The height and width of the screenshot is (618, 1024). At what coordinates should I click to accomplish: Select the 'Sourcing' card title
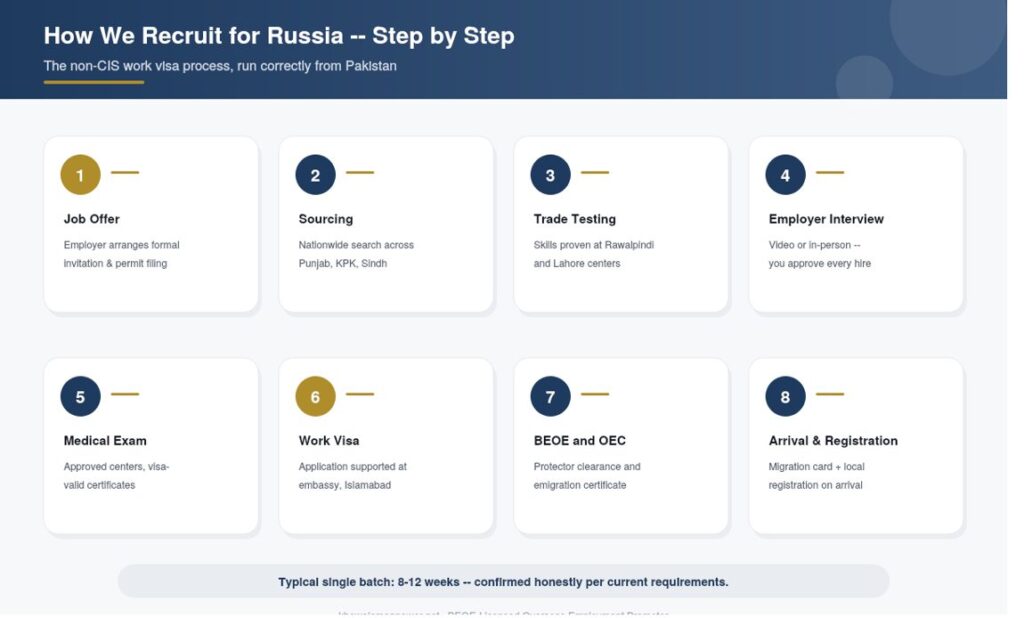pos(326,219)
